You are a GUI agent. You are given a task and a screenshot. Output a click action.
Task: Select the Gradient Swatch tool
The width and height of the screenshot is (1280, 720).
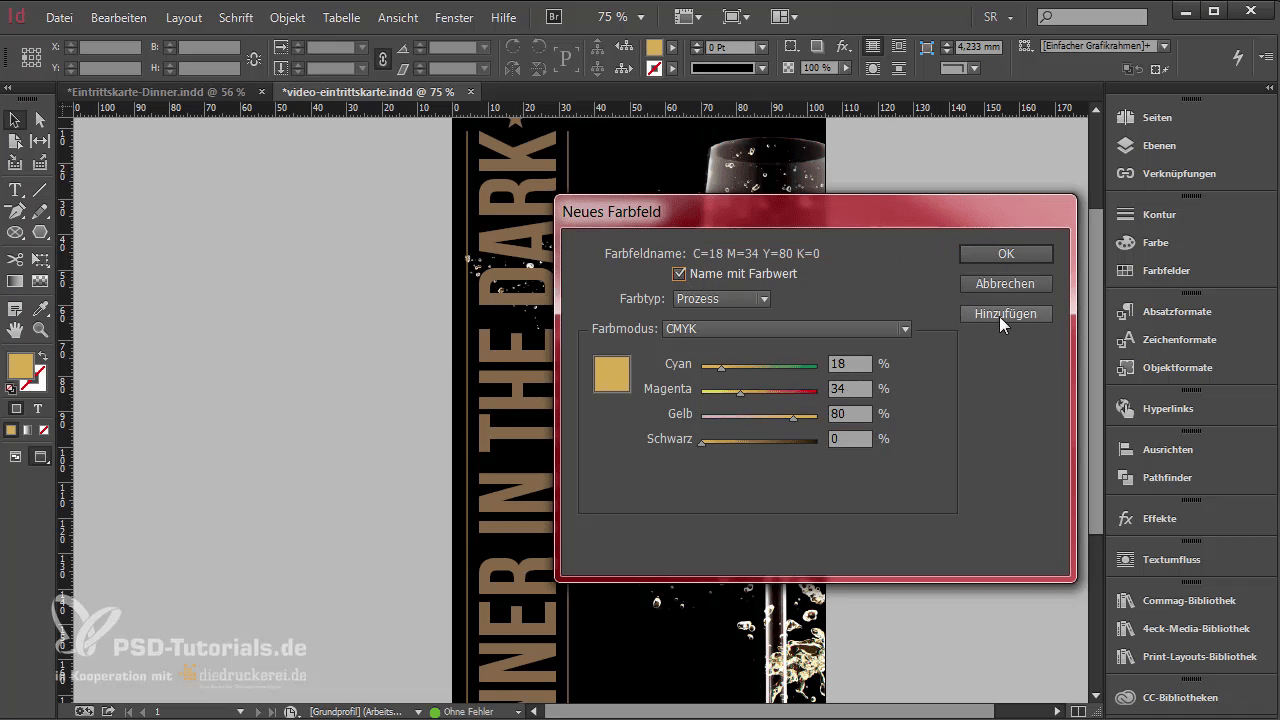click(15, 282)
